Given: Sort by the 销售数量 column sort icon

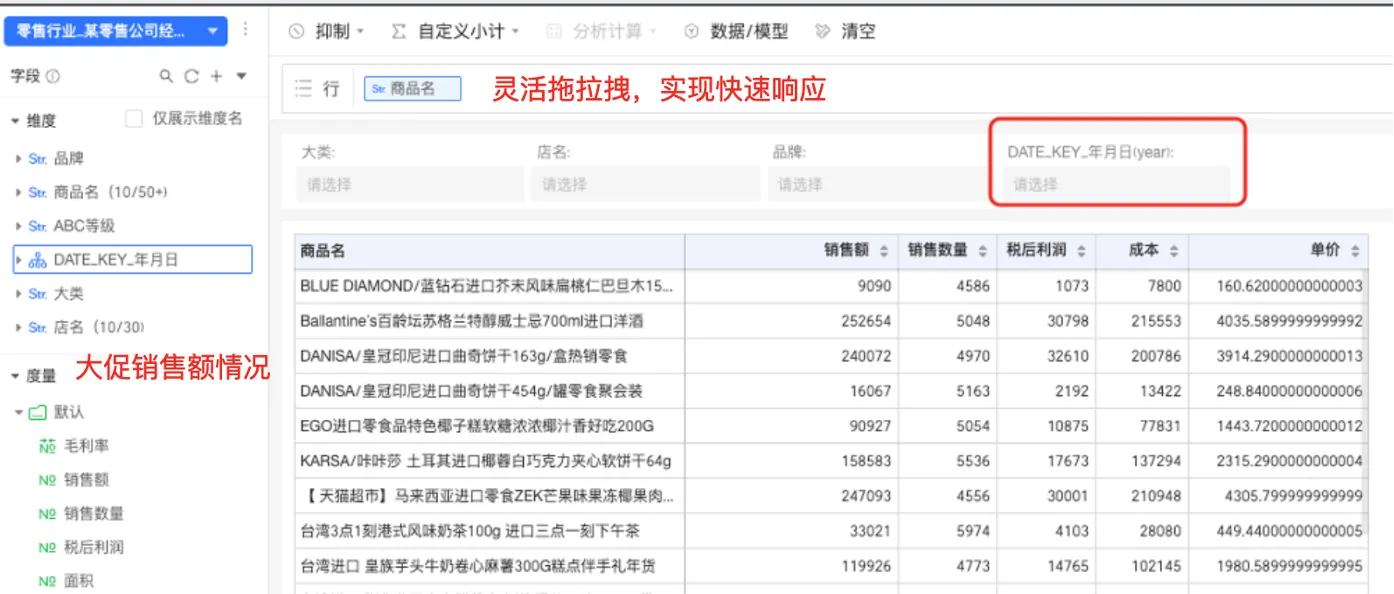Looking at the screenshot, I should tap(982, 252).
